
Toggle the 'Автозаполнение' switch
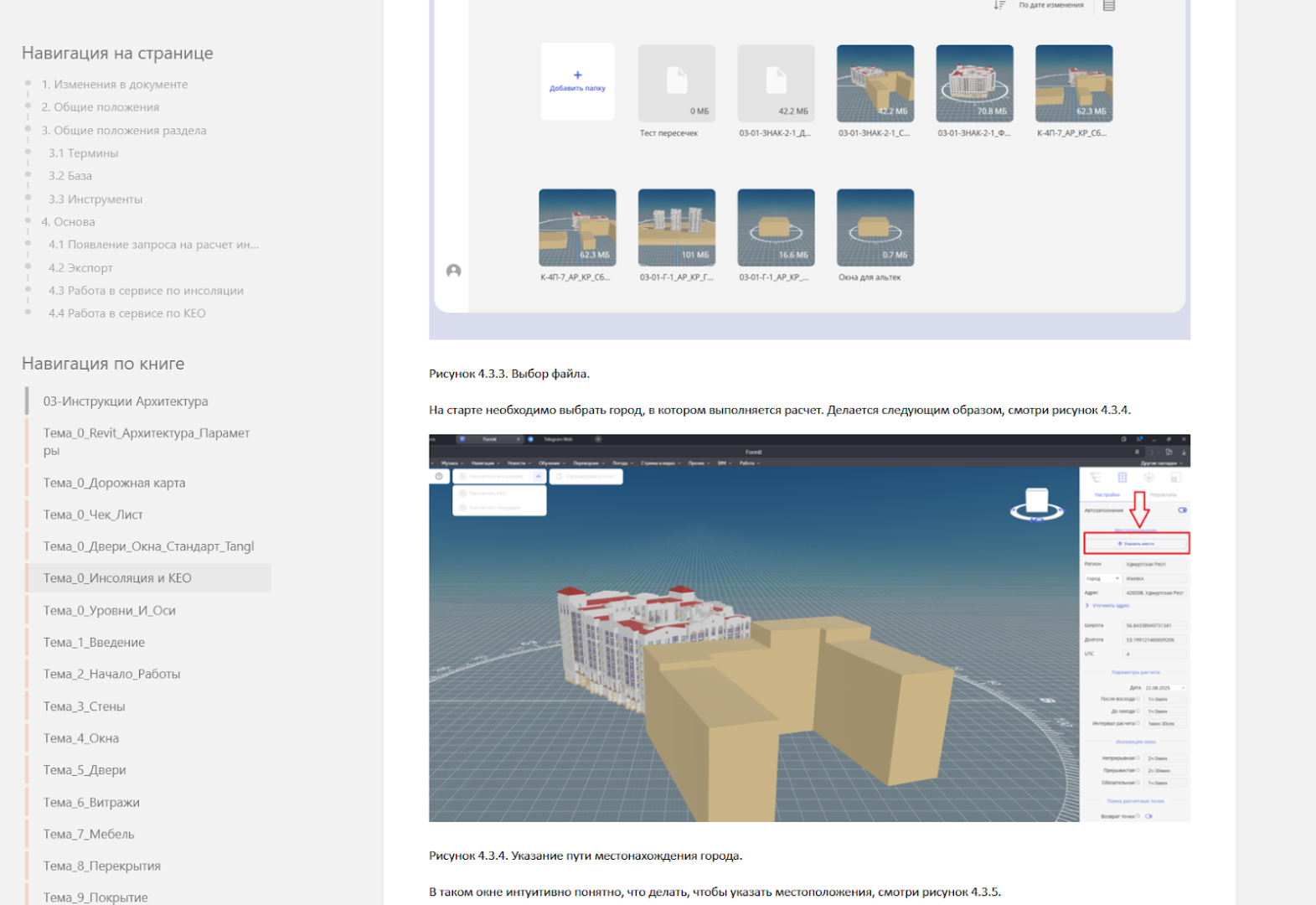1182,509
